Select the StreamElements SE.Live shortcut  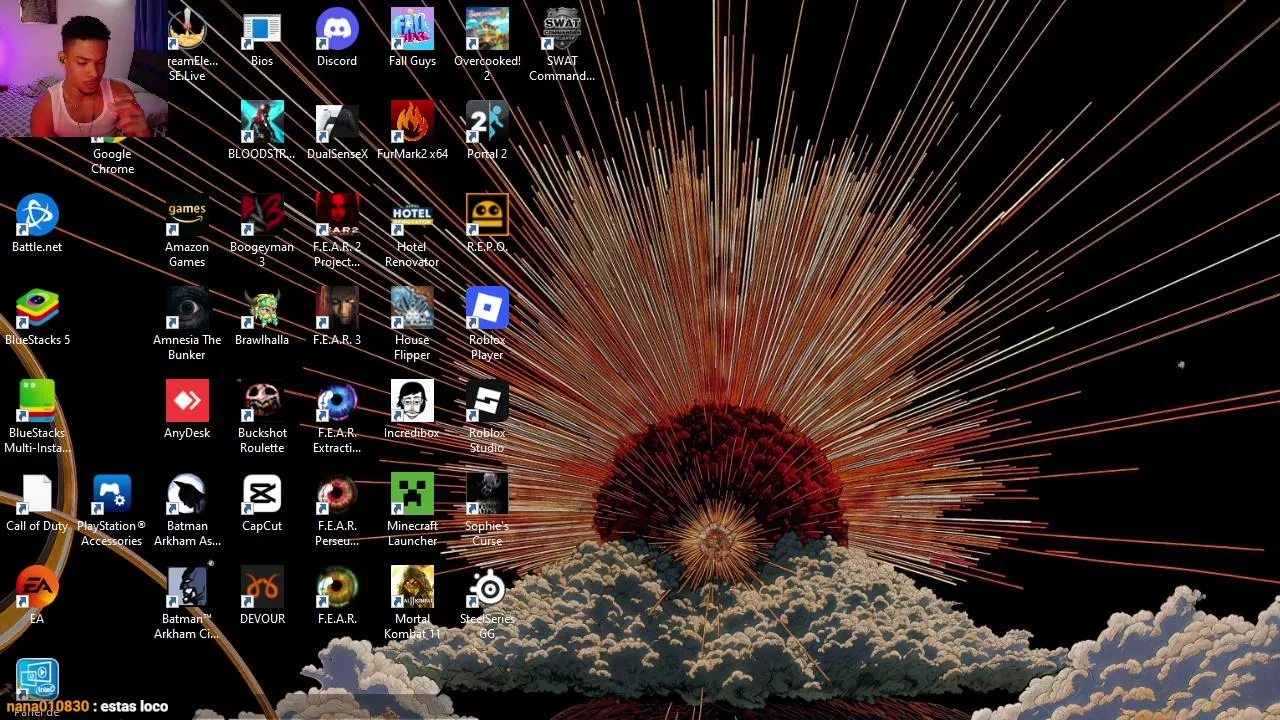pyautogui.click(x=187, y=46)
